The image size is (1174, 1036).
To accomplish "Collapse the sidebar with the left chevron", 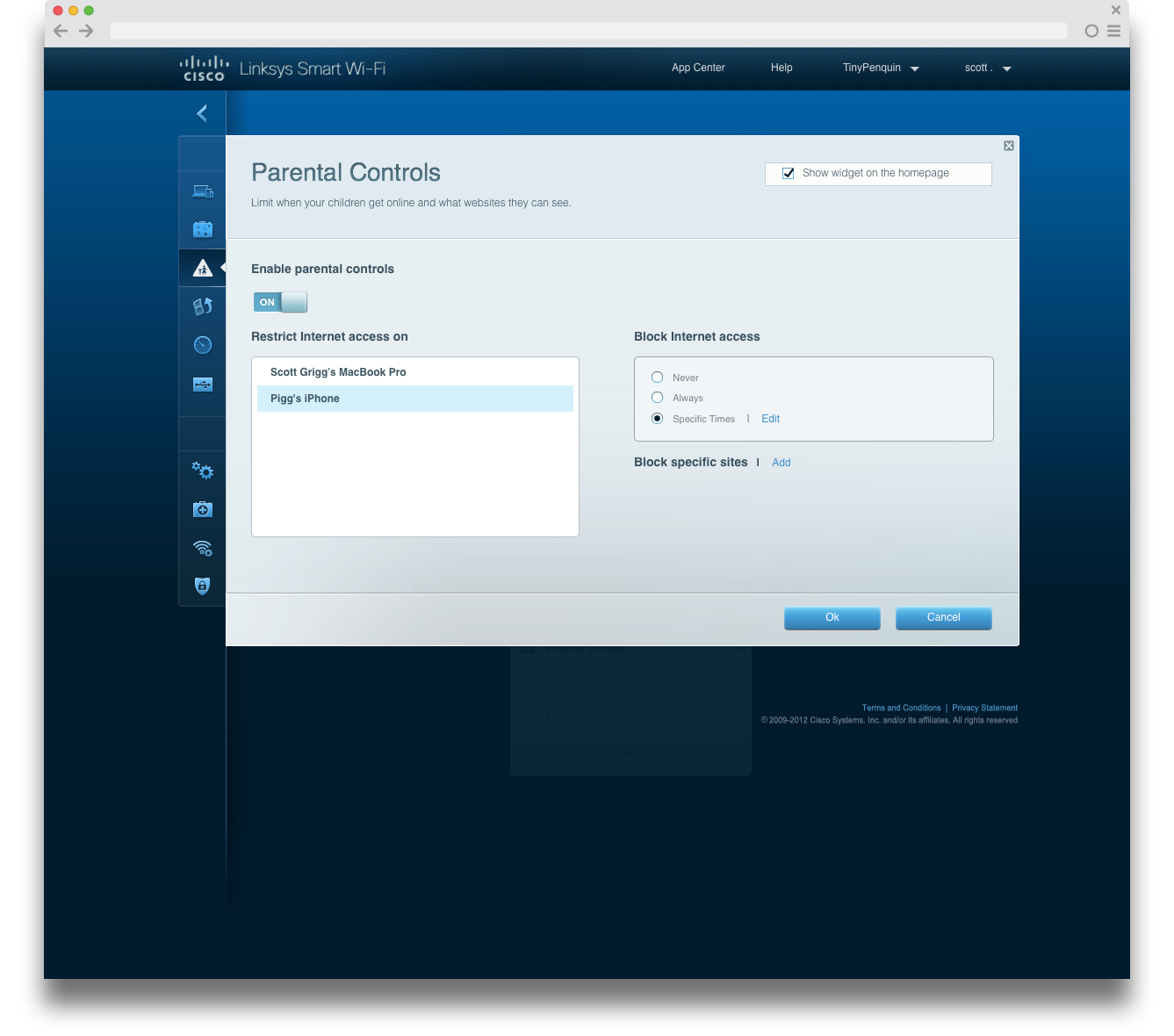I will pos(202,113).
